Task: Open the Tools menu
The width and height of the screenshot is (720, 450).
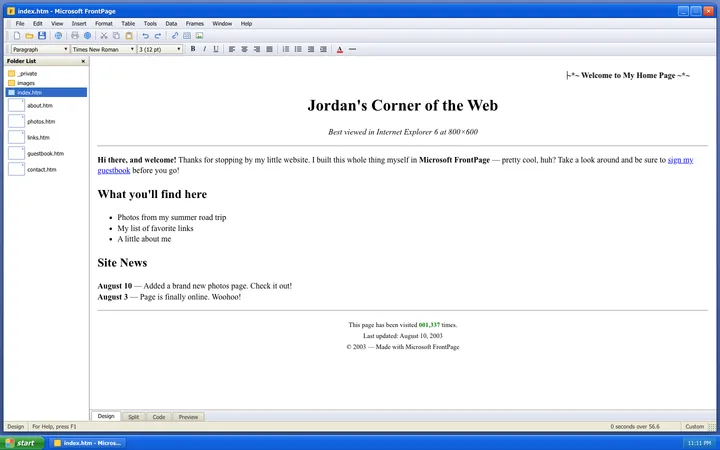Action: (150, 23)
